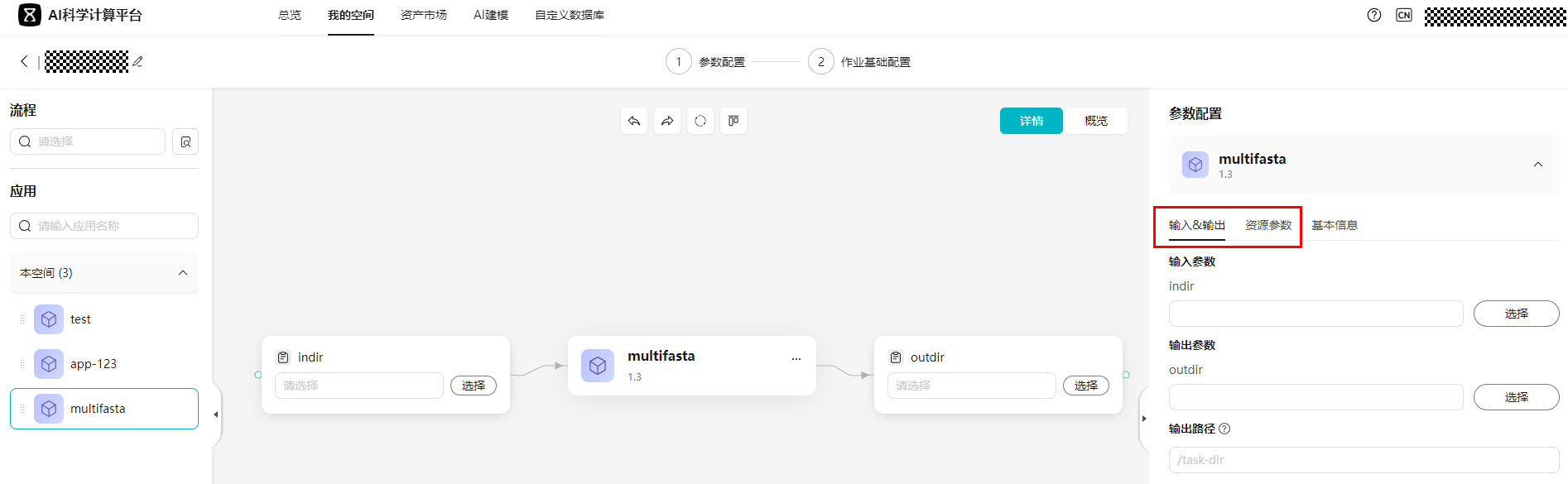
Task: Collapse the multifasta parameter card chevron
Action: pyautogui.click(x=1538, y=165)
